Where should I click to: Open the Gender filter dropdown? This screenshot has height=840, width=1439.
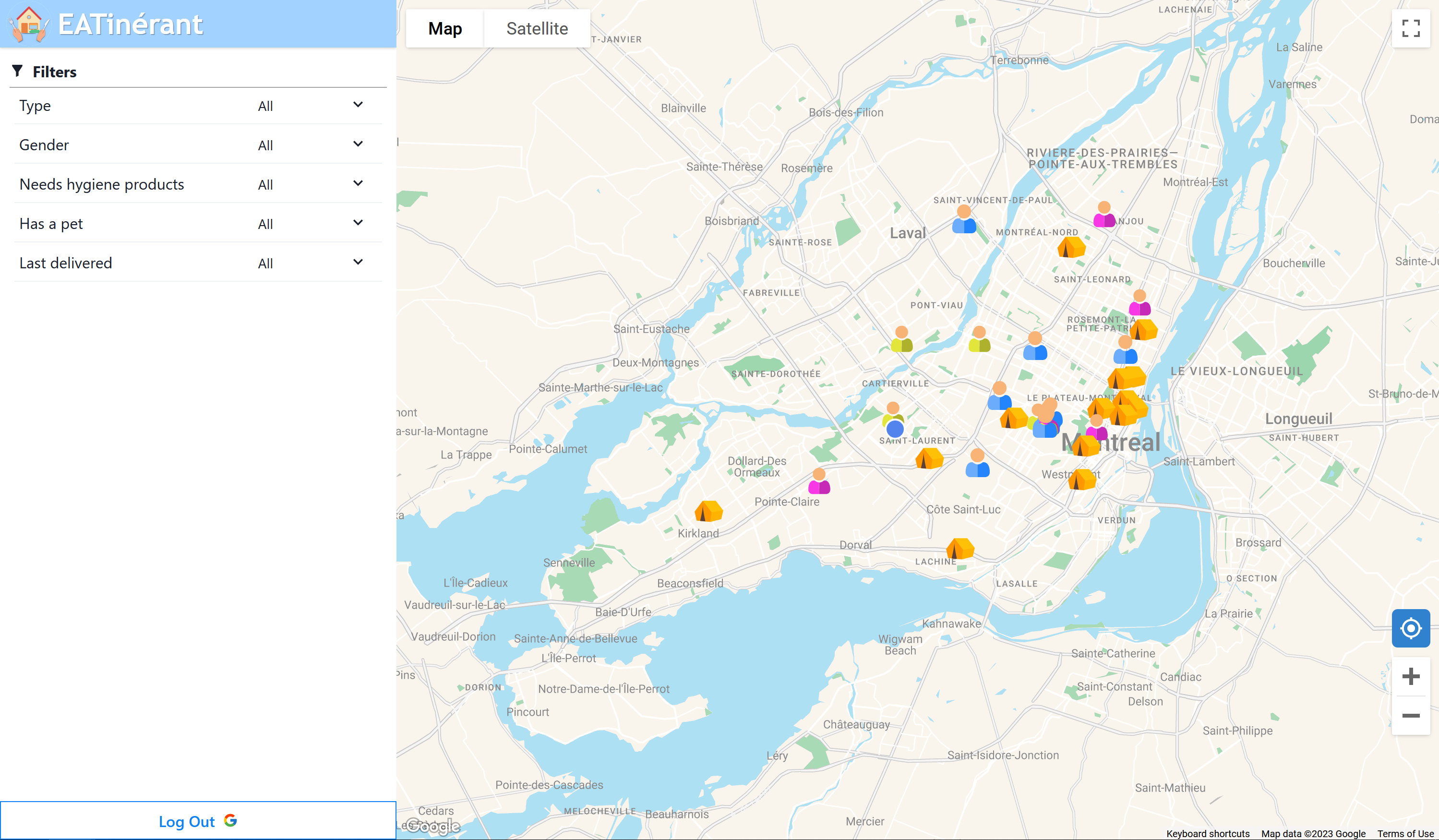311,145
